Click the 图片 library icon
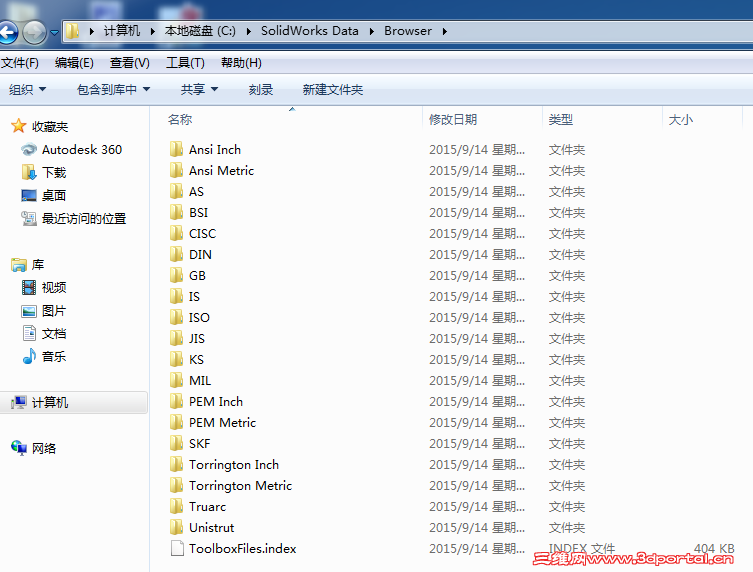Screen dimensions: 753x572 (x=29, y=311)
